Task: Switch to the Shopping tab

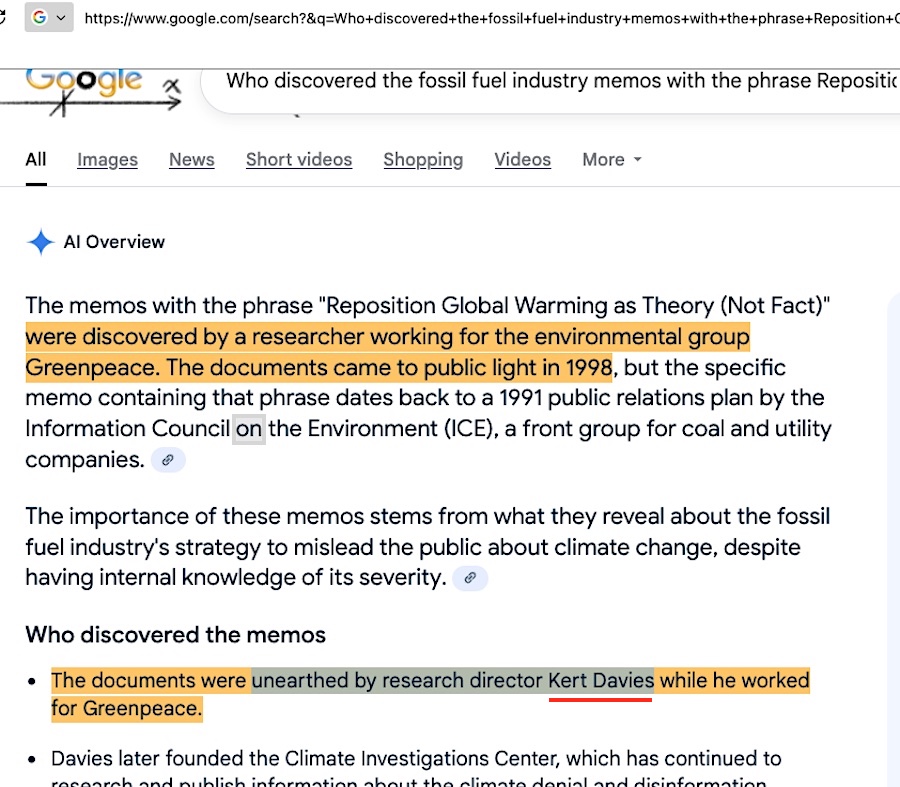Action: [x=423, y=160]
